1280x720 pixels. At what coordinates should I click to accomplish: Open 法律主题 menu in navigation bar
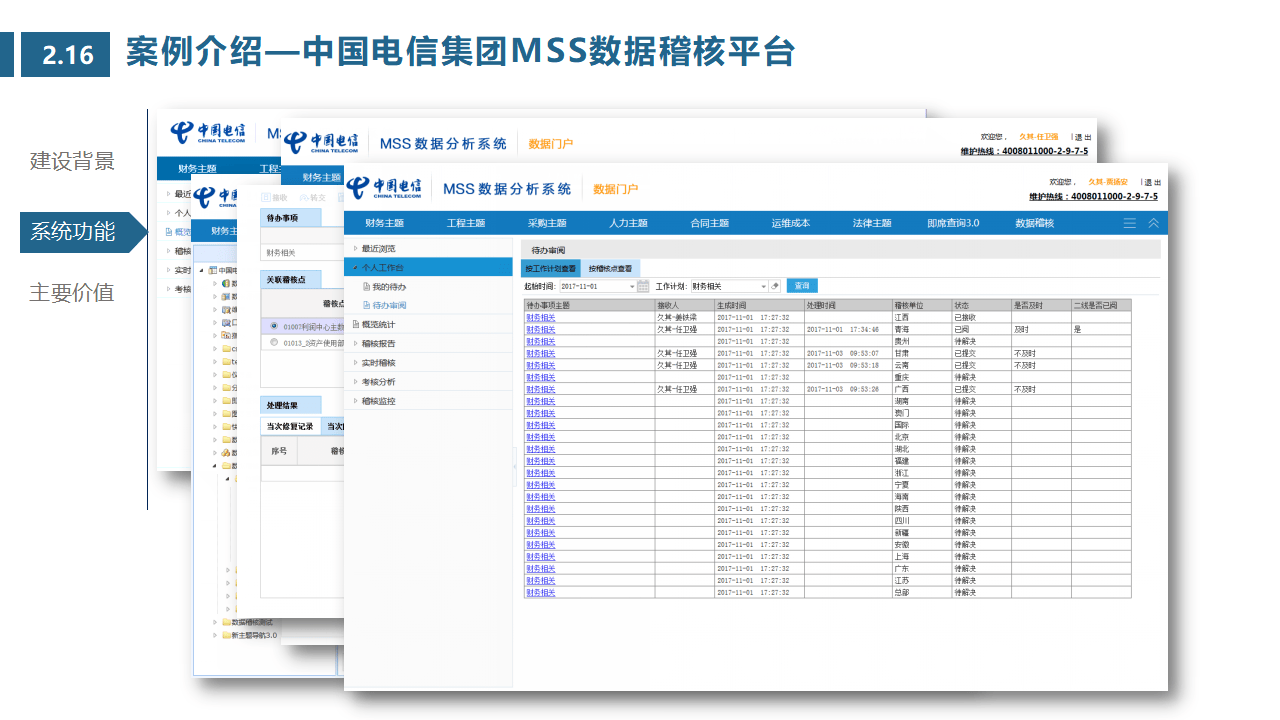872,223
